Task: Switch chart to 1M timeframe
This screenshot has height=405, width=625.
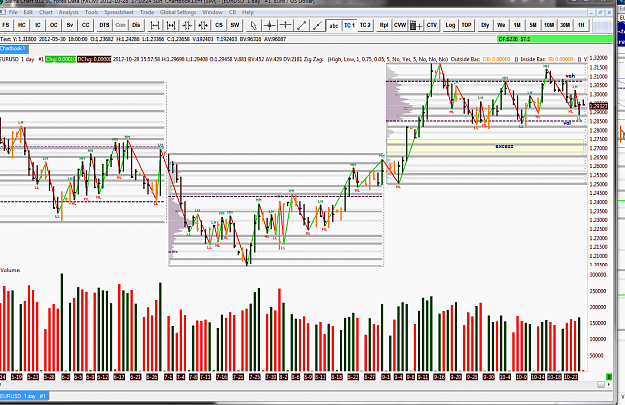Action: 517,25
